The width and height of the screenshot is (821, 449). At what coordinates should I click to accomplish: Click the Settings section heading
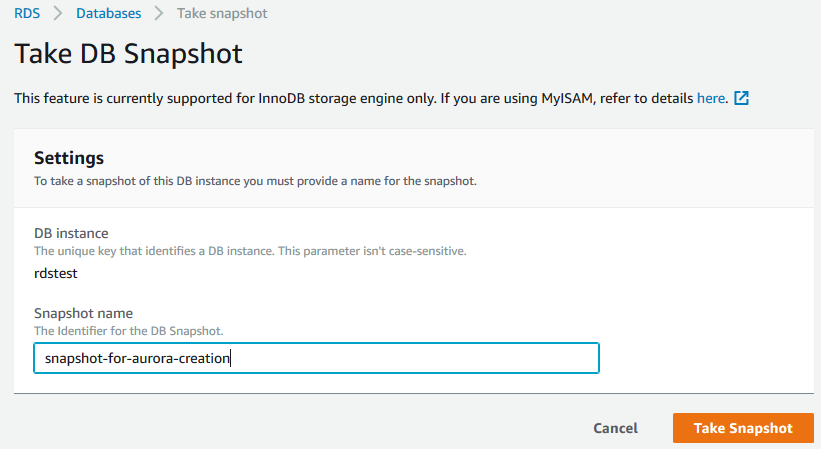[x=69, y=158]
